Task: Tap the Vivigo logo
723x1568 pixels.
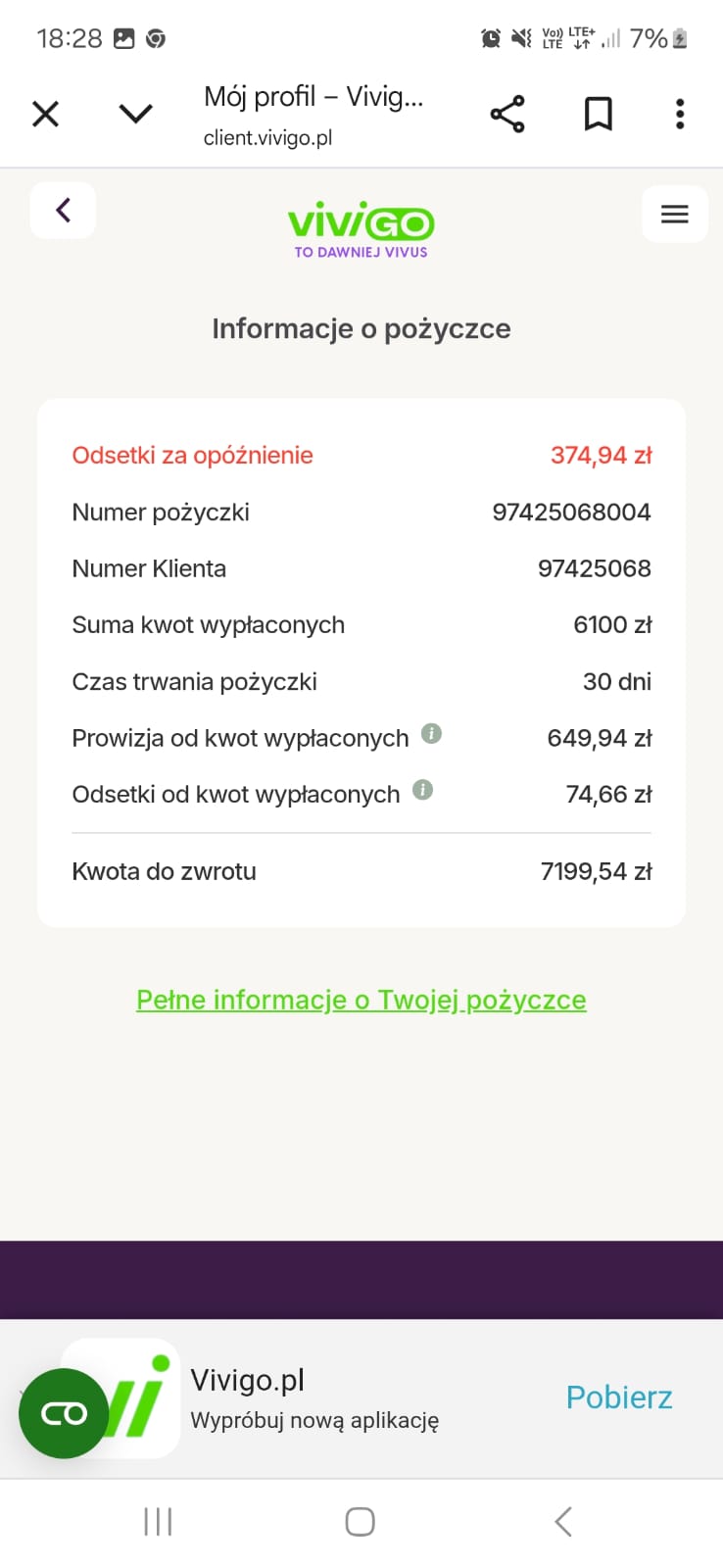Action: pyautogui.click(x=361, y=231)
